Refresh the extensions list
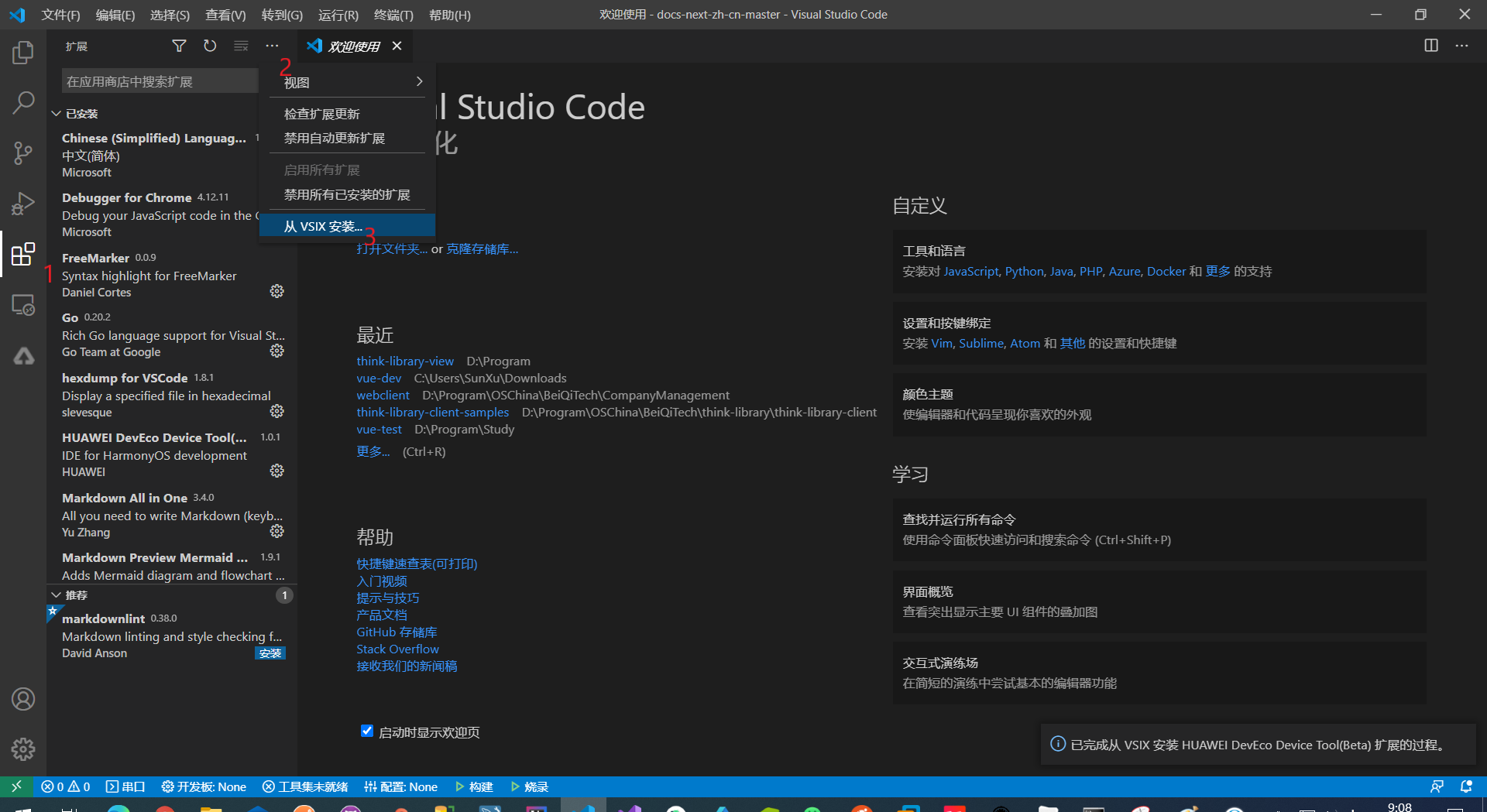Image resolution: width=1487 pixels, height=812 pixels. tap(210, 46)
